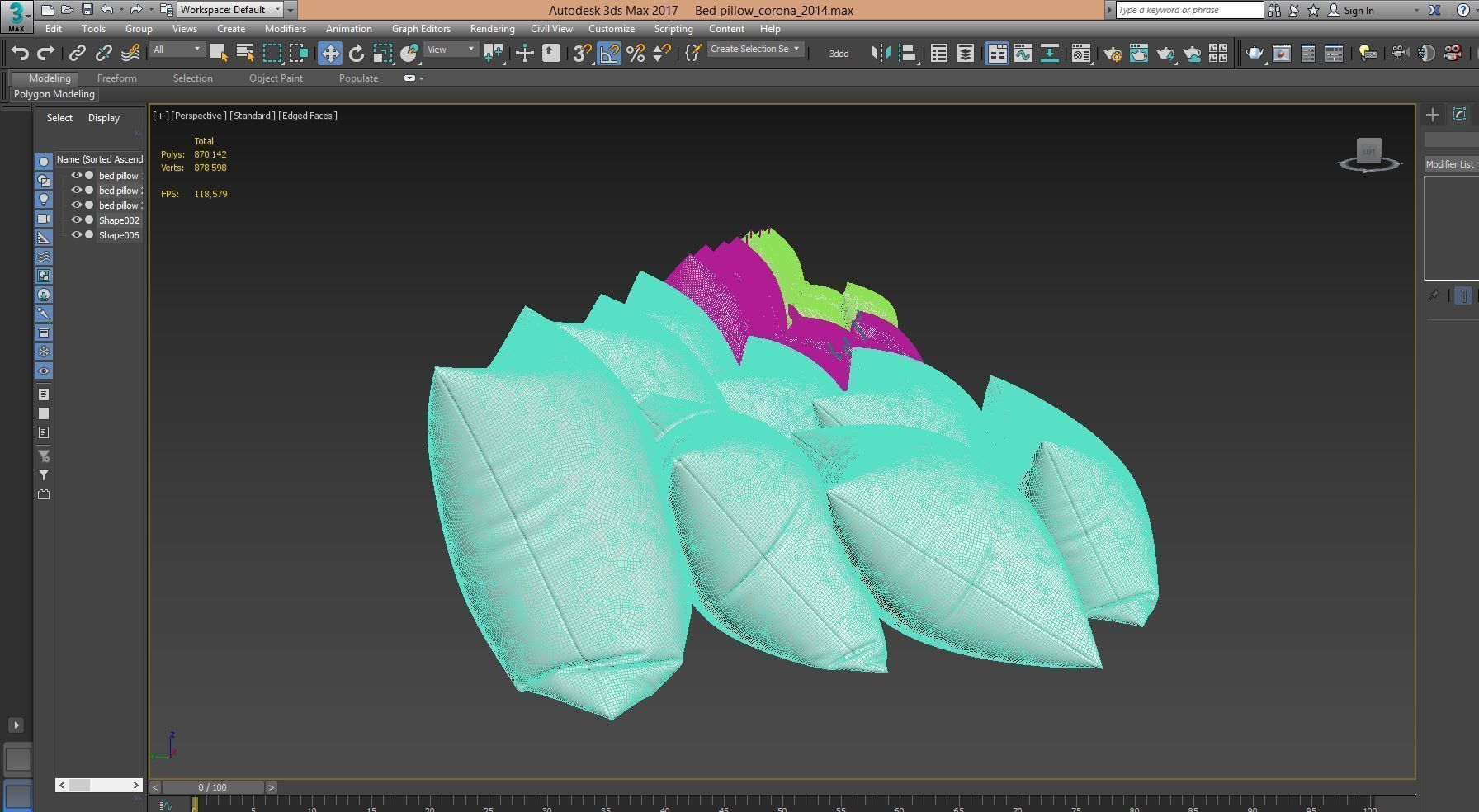
Task: Open the Schematic View
Action: pos(1050,54)
